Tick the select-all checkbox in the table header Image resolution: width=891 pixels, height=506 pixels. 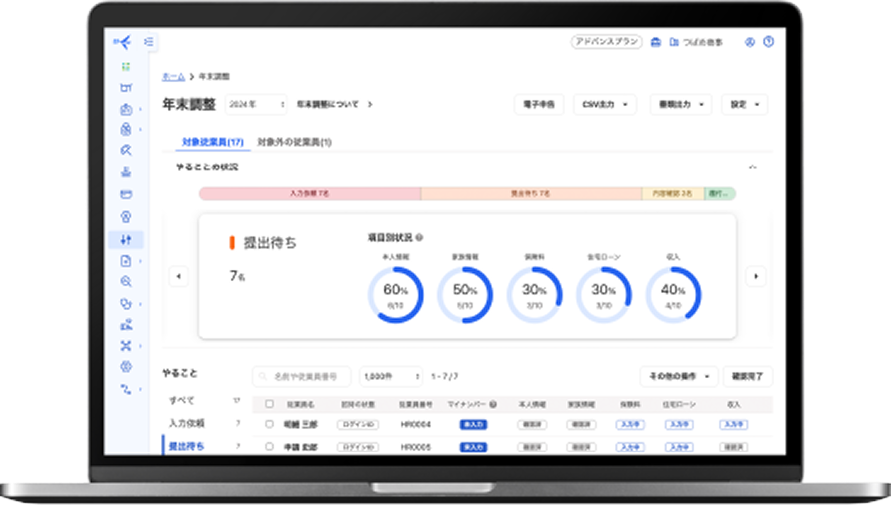coord(269,404)
